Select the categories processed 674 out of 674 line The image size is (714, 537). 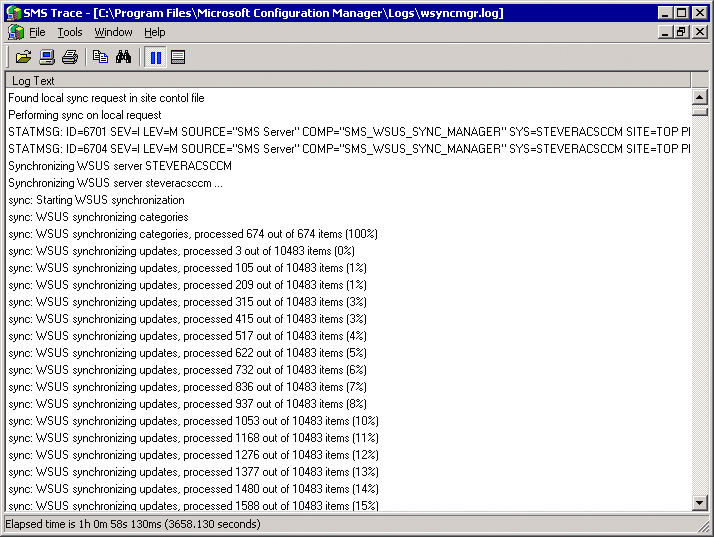[x=348, y=234]
